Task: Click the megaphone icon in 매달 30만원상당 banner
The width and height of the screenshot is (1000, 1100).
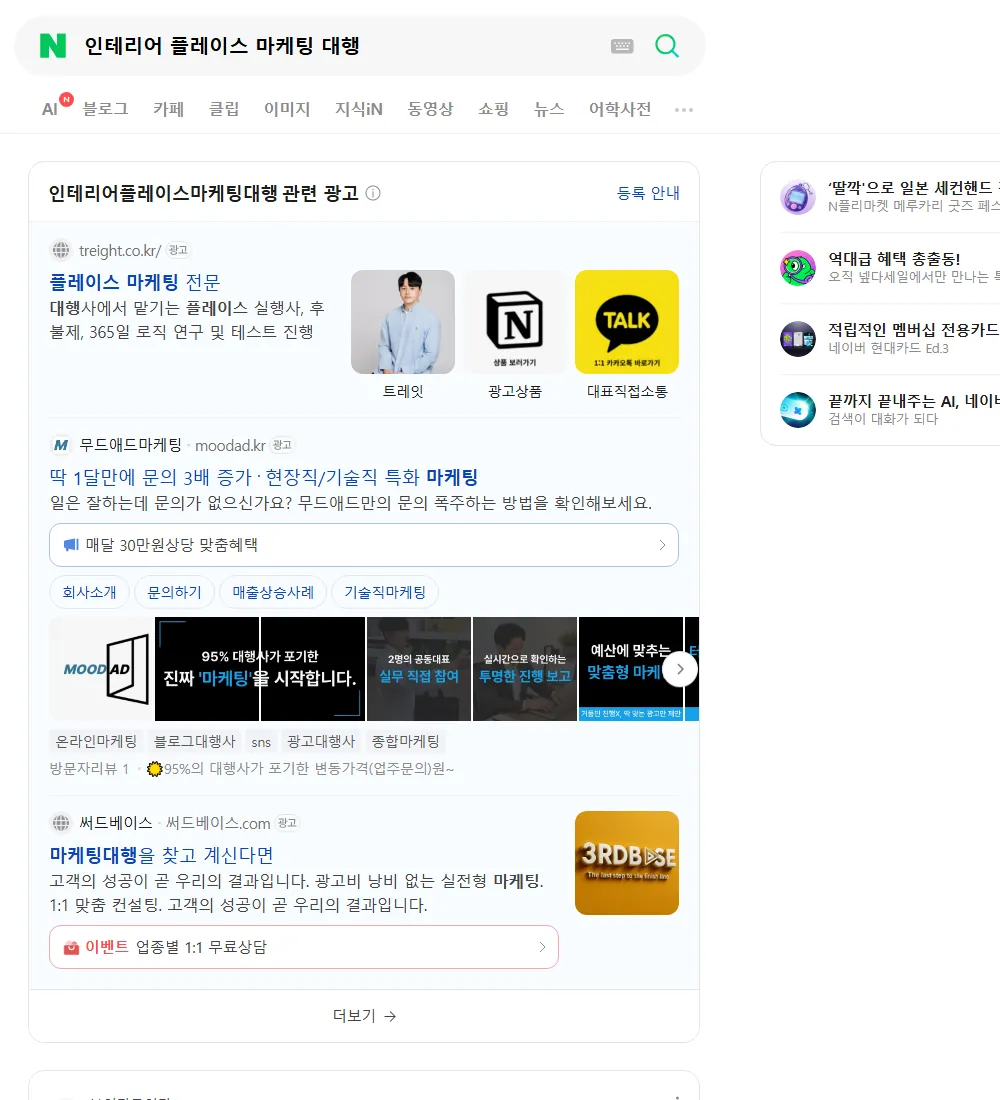Action: point(71,545)
